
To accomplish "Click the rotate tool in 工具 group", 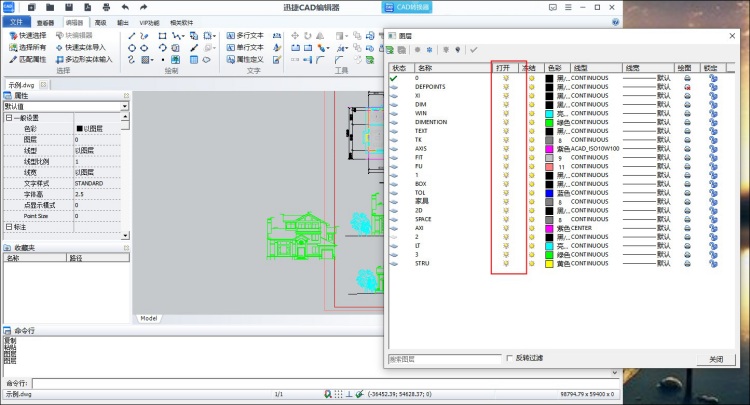I will pyautogui.click(x=308, y=36).
